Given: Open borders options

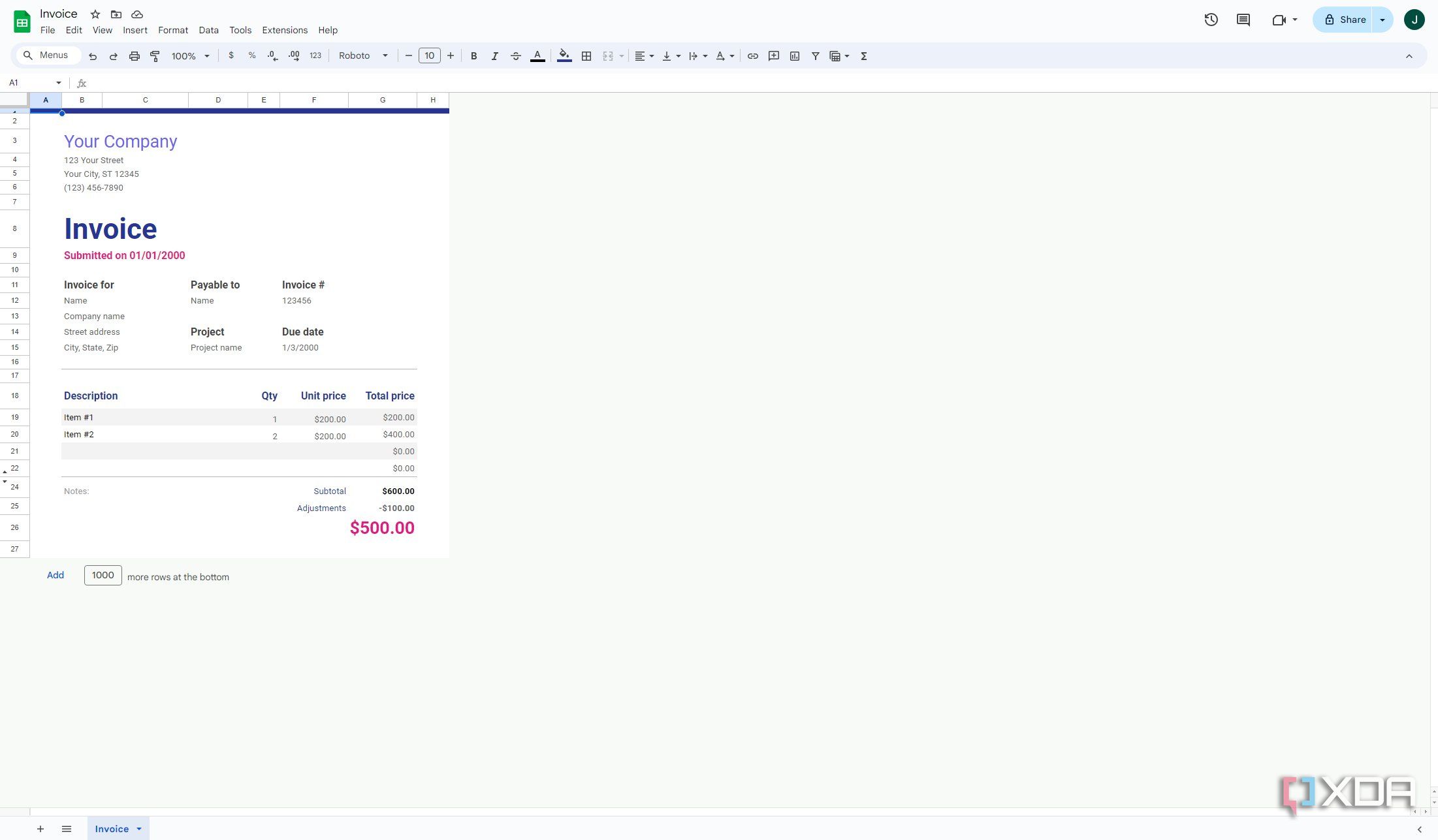Looking at the screenshot, I should point(586,56).
